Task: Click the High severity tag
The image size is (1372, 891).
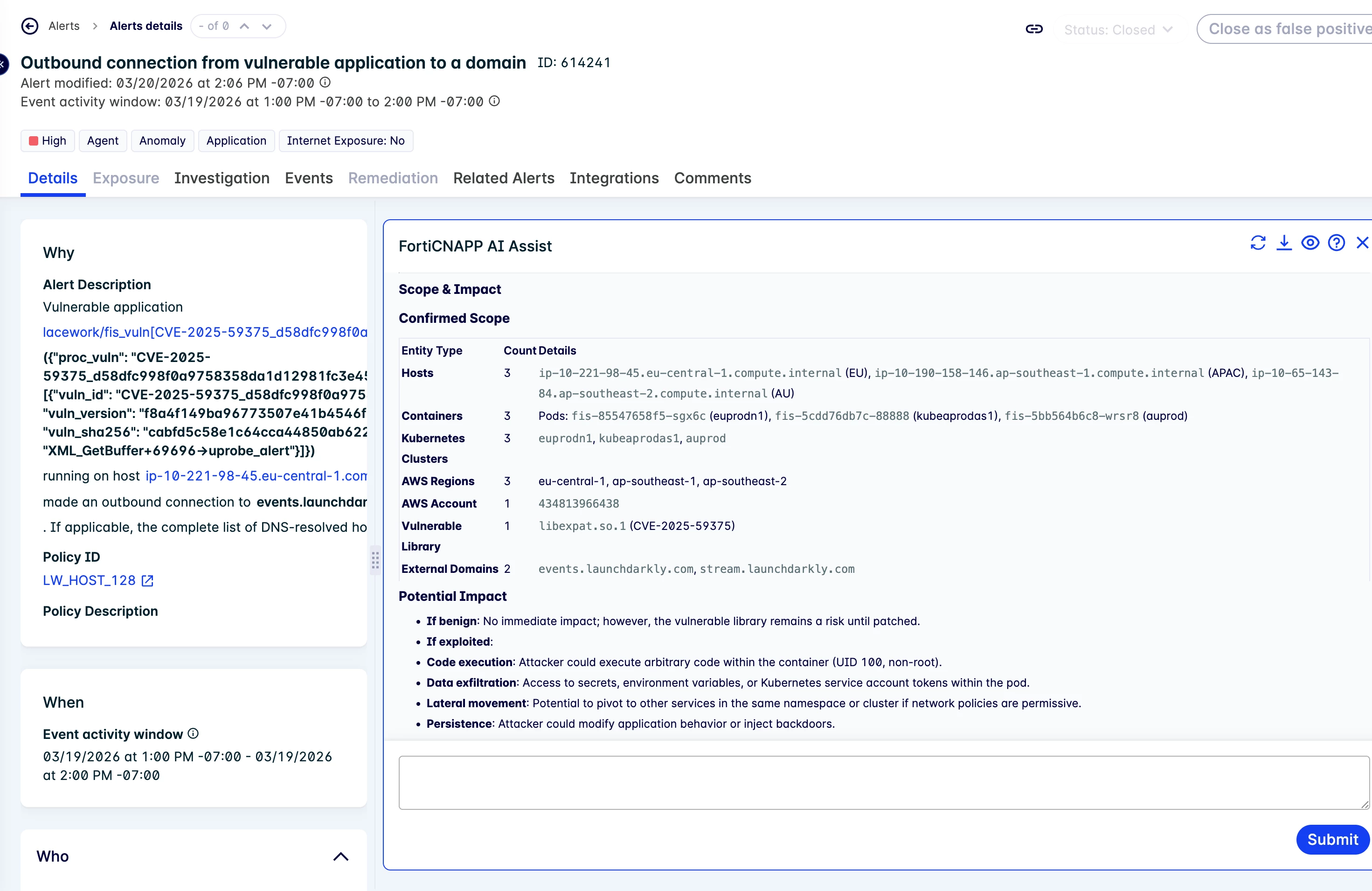Action: click(x=48, y=141)
